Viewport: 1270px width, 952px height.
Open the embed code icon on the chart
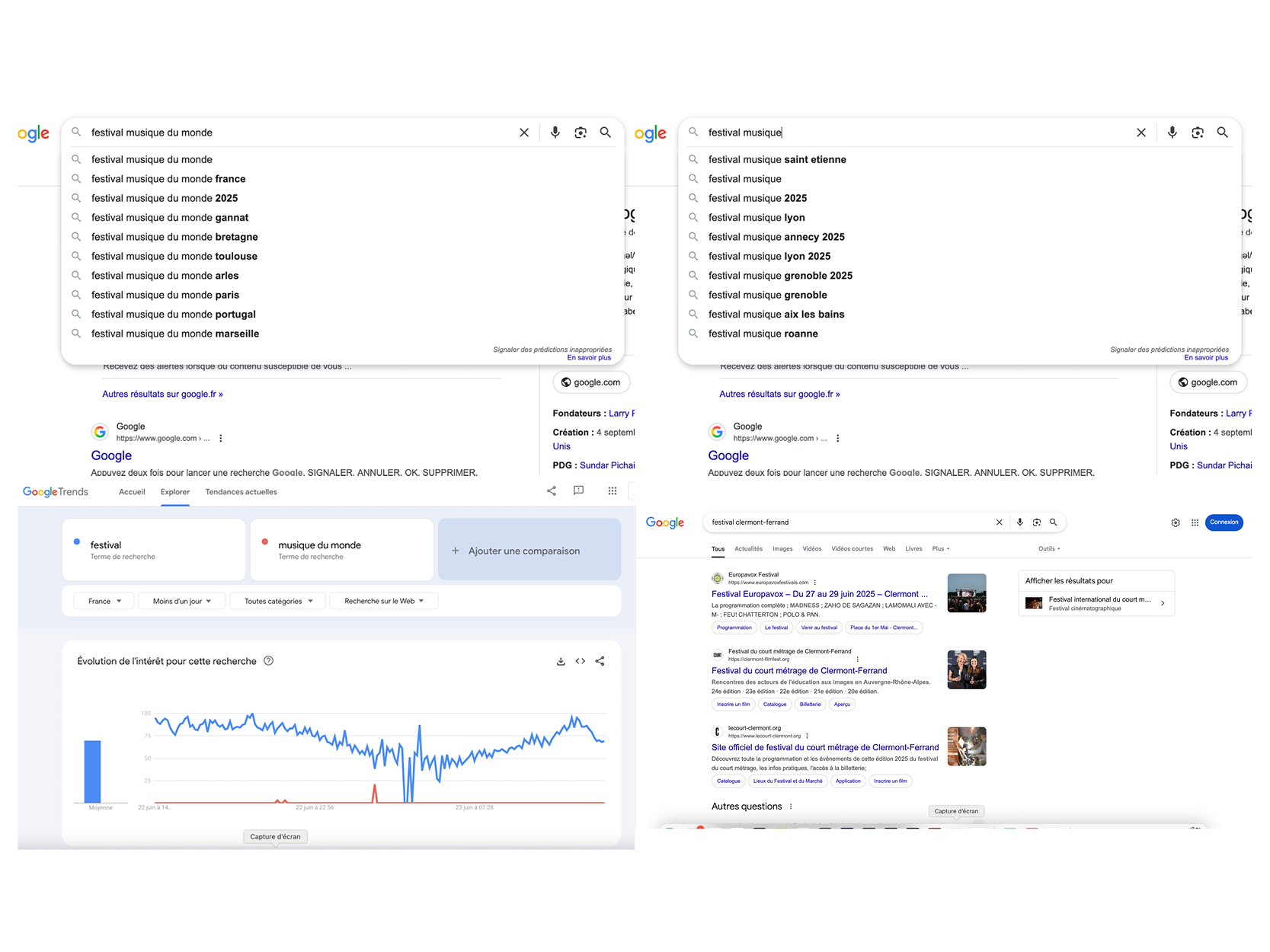tap(581, 661)
